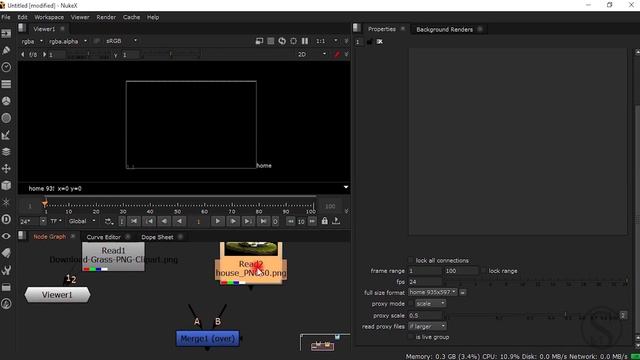Click the proxy scale 0.5 input field
The height and width of the screenshot is (360, 640).
[425, 316]
